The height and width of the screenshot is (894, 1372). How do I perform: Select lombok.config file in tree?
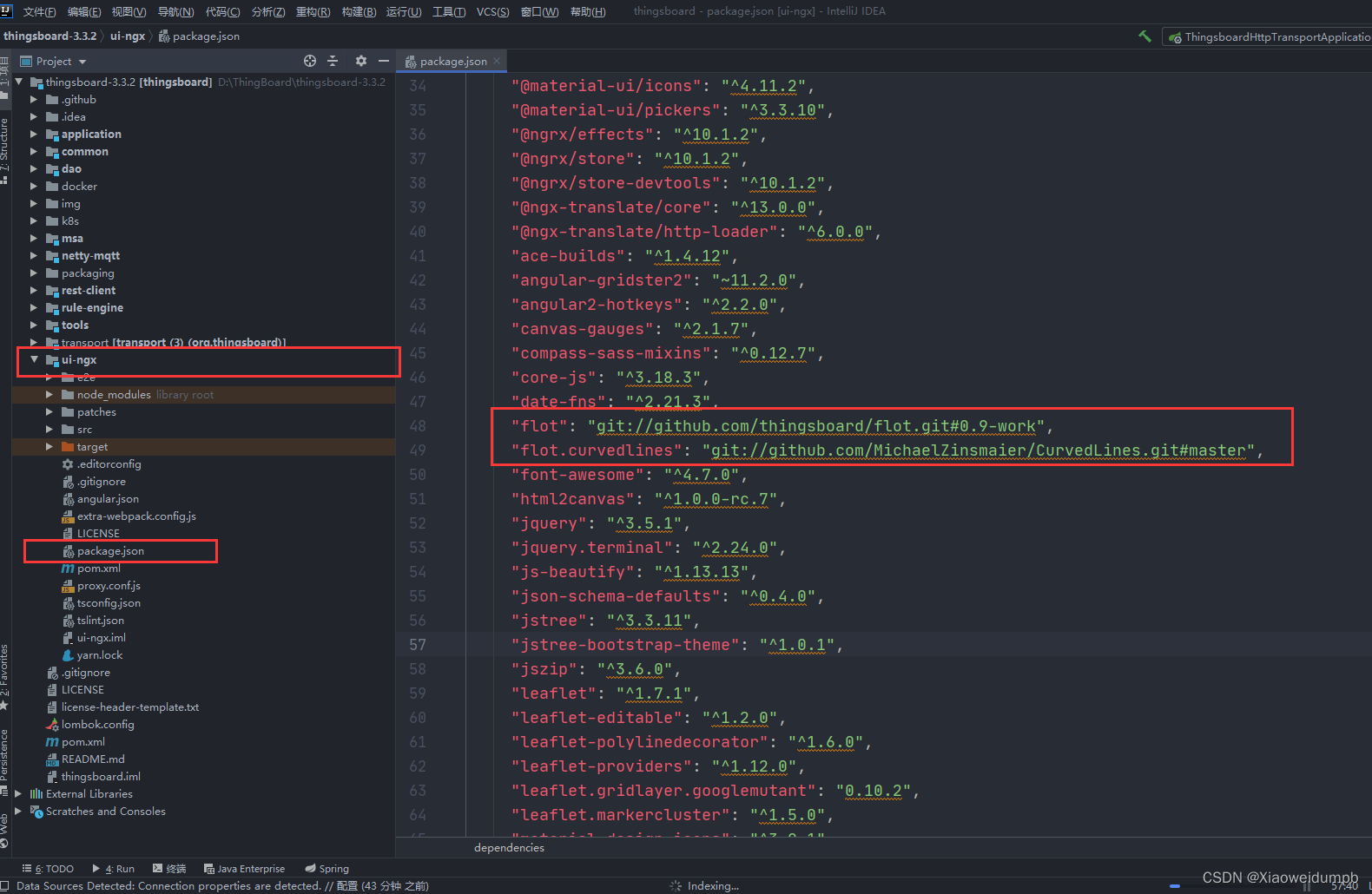pyautogui.click(x=97, y=724)
